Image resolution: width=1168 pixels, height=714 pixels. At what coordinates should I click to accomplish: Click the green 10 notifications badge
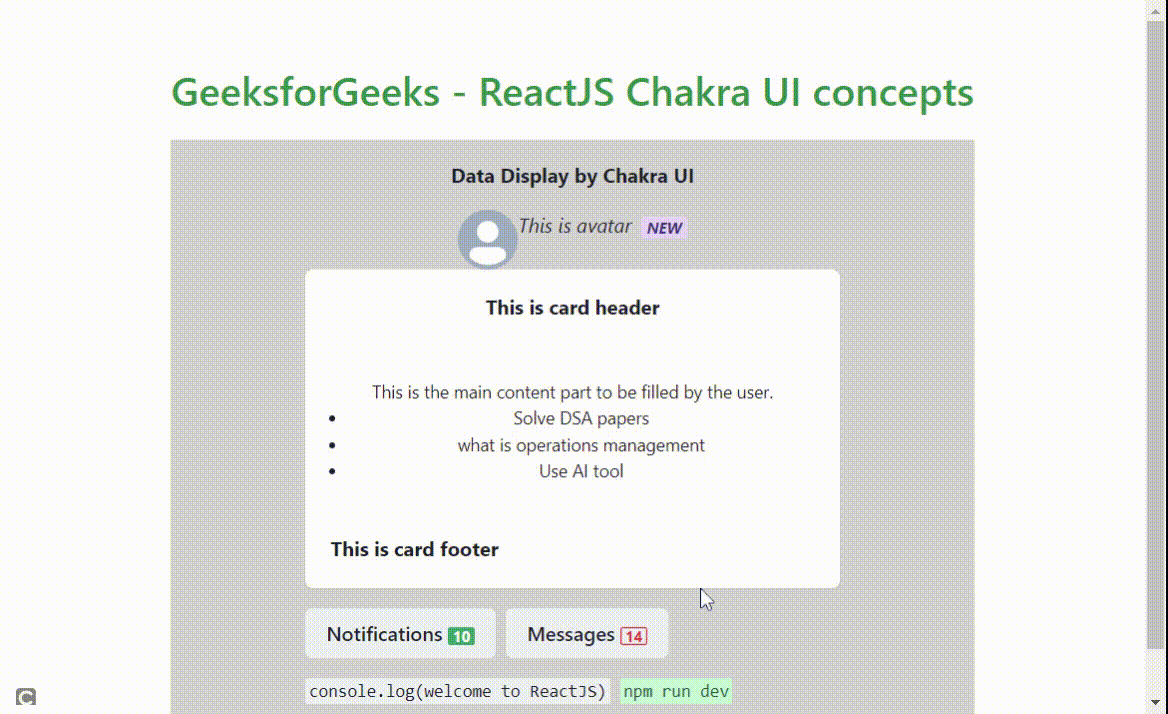[461, 636]
